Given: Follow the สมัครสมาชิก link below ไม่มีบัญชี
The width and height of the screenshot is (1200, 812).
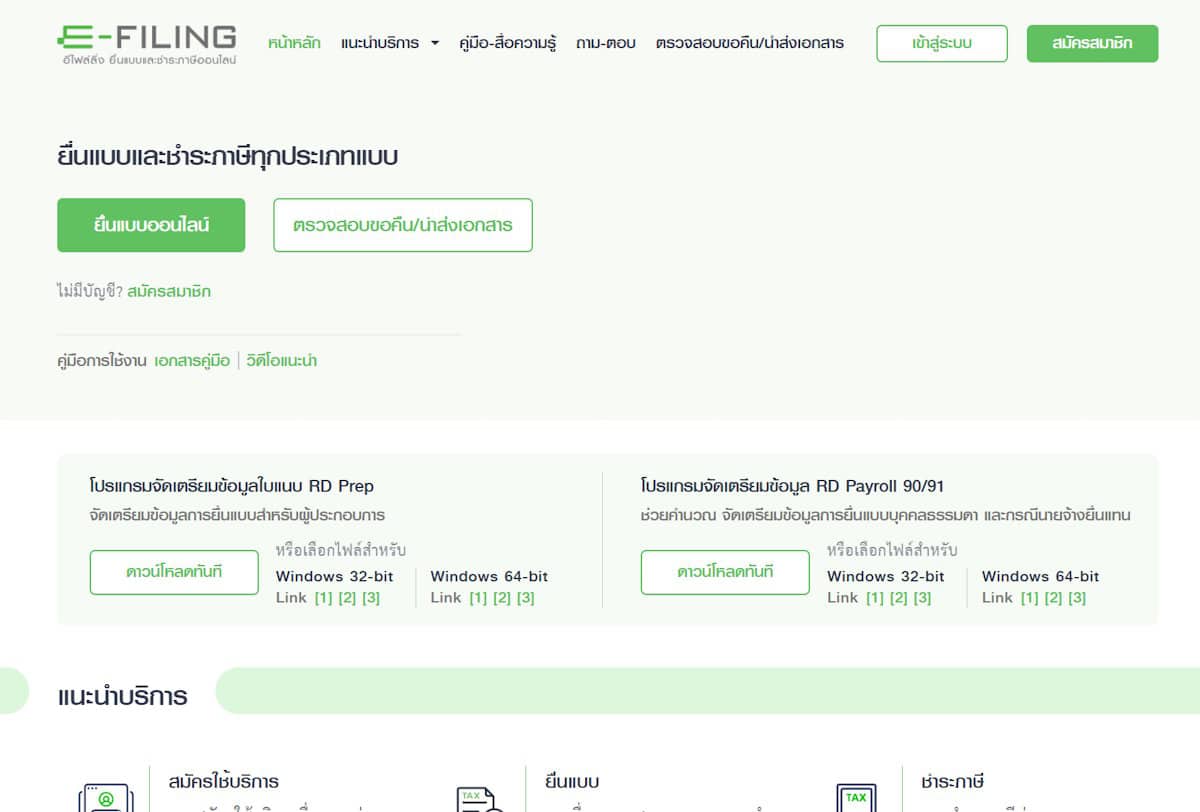Looking at the screenshot, I should 169,292.
